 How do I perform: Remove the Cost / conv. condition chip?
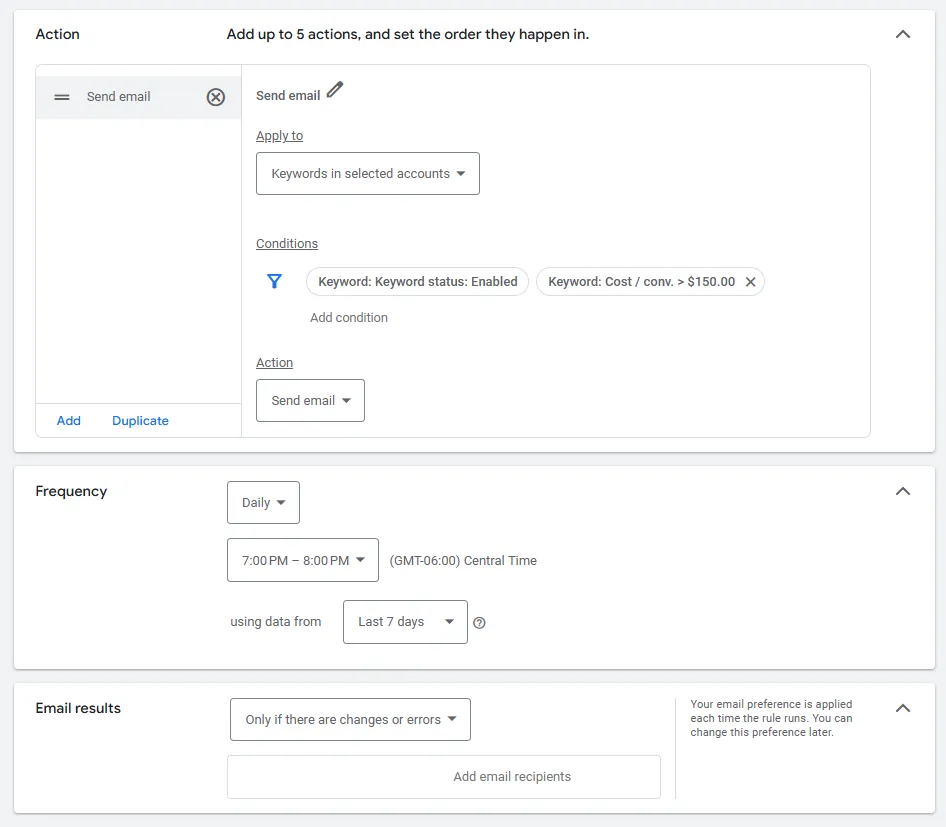pyautogui.click(x=751, y=281)
